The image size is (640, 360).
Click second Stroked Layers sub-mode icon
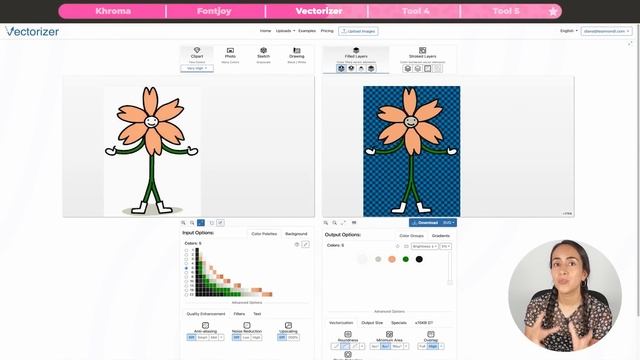(x=418, y=69)
